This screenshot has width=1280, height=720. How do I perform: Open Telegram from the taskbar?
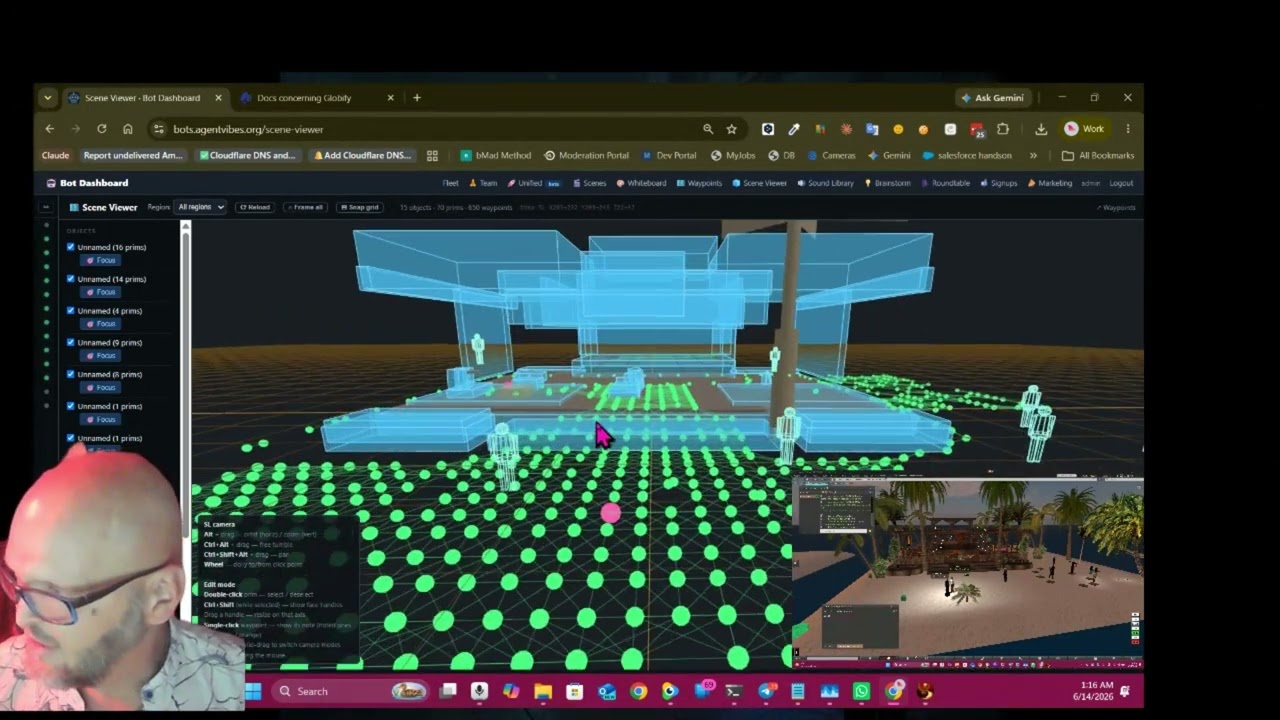pyautogui.click(x=767, y=691)
